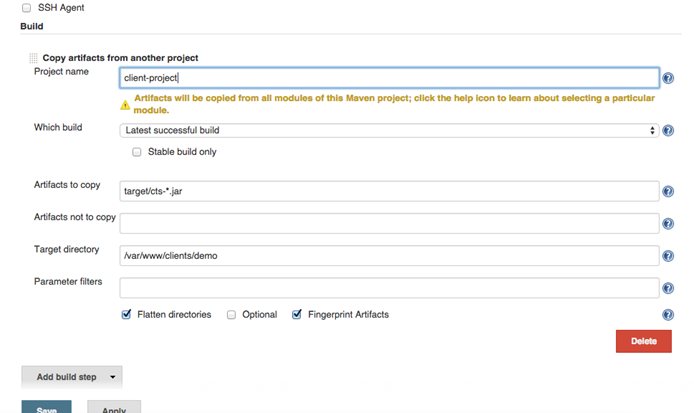Open help for Project name field

pyautogui.click(x=667, y=77)
